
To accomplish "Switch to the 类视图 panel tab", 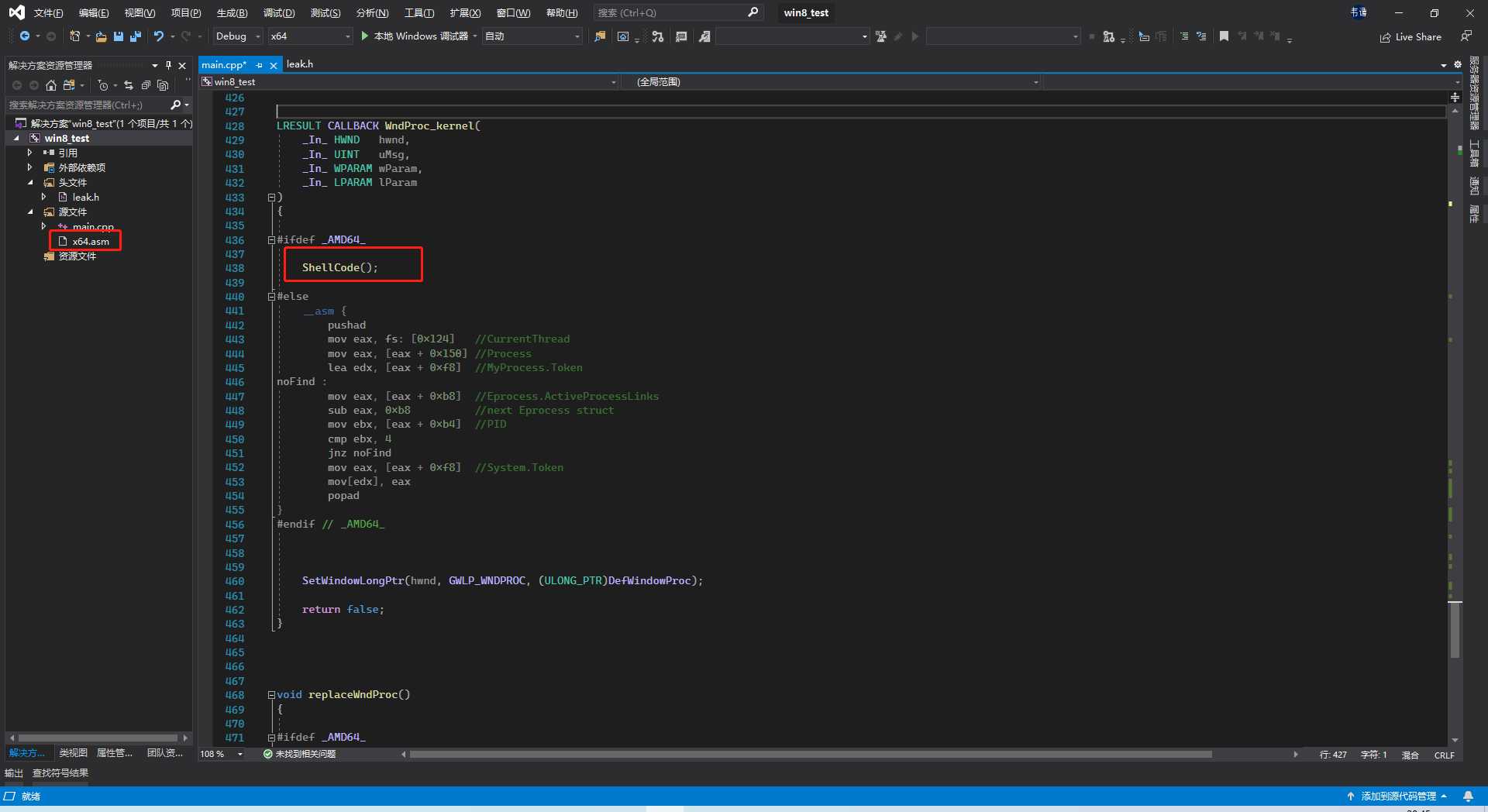I will pyautogui.click(x=74, y=752).
